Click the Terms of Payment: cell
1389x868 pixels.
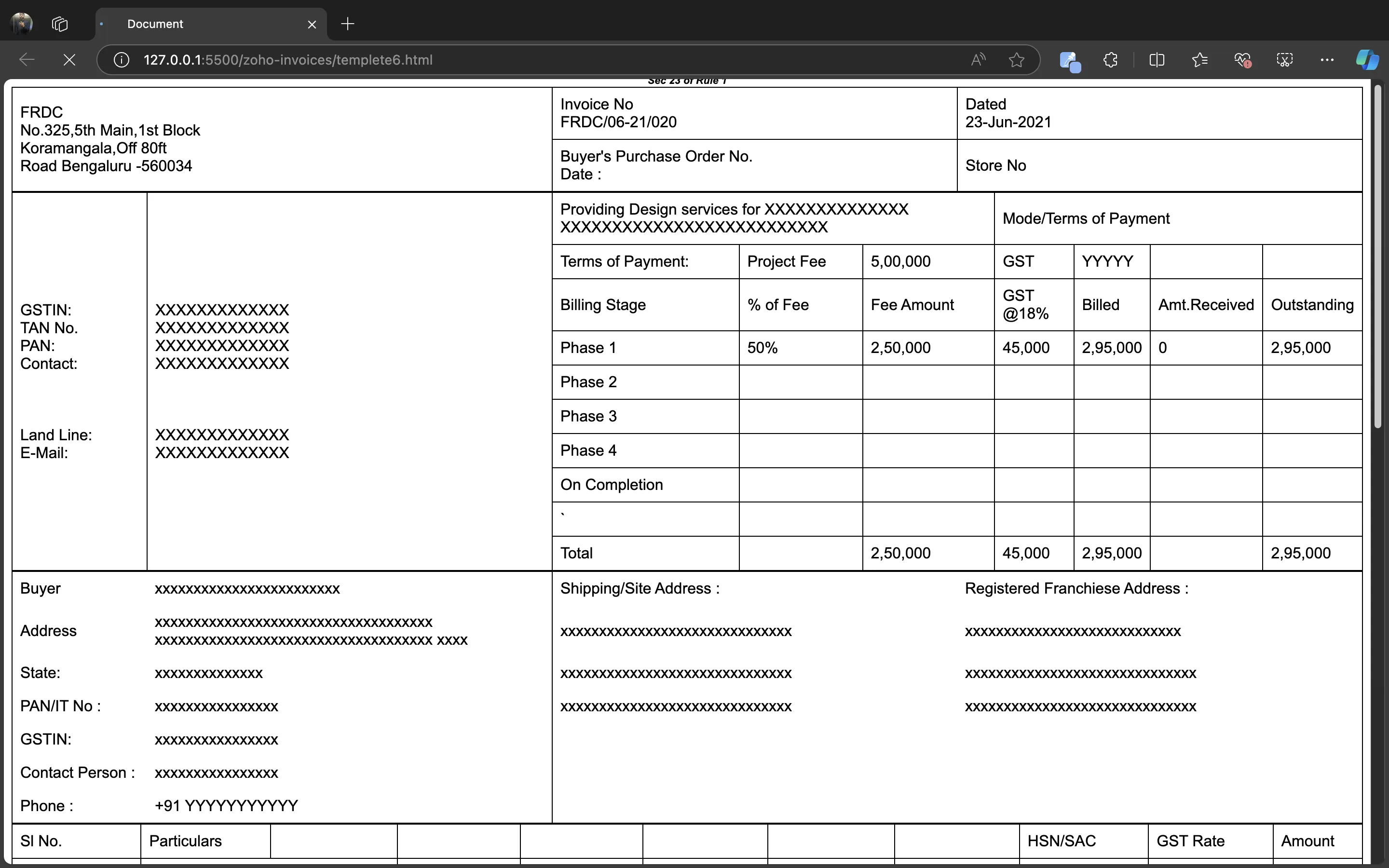[646, 262]
